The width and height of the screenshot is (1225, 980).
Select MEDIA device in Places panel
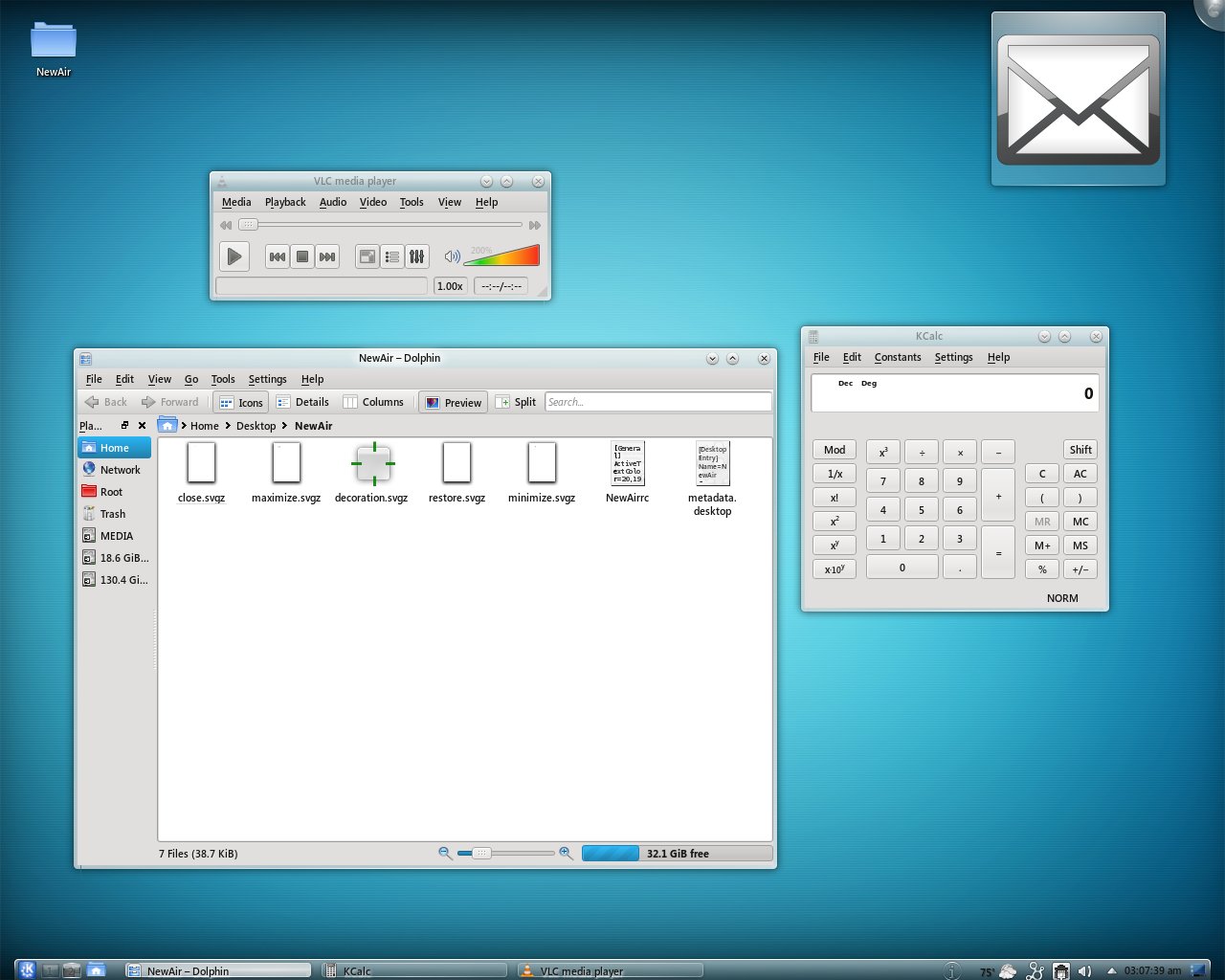click(x=115, y=536)
